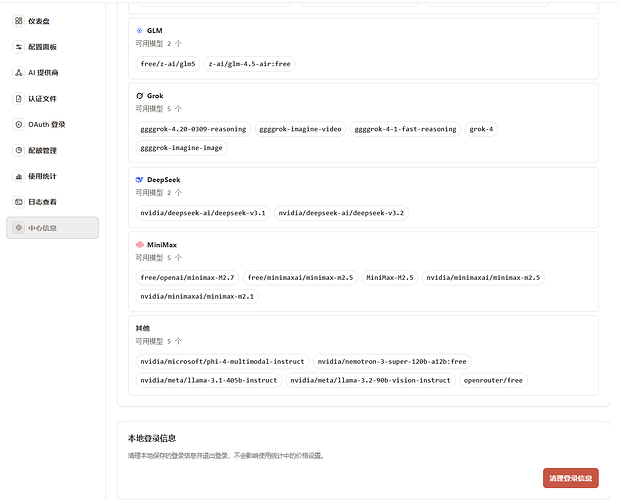This screenshot has height=500, width=619.
Task: Open 日志查看 menu item
Action: [x=53, y=202]
